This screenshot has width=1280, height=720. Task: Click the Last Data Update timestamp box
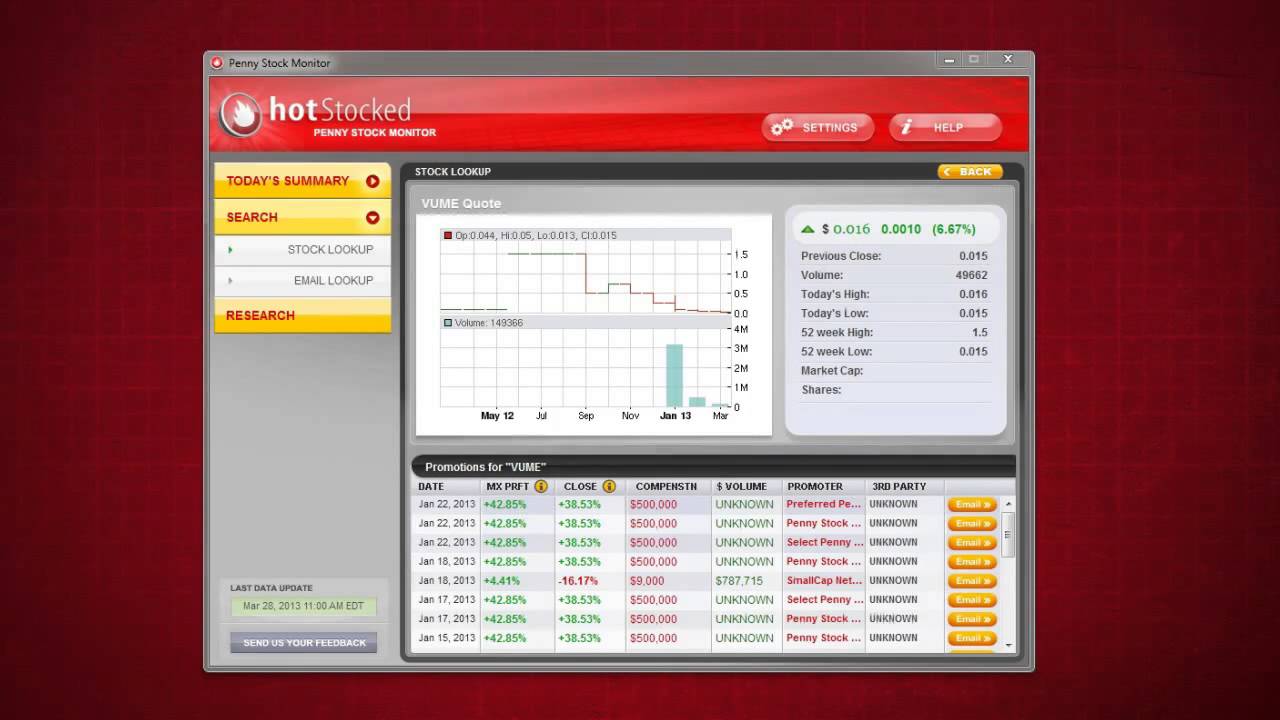coord(304,607)
